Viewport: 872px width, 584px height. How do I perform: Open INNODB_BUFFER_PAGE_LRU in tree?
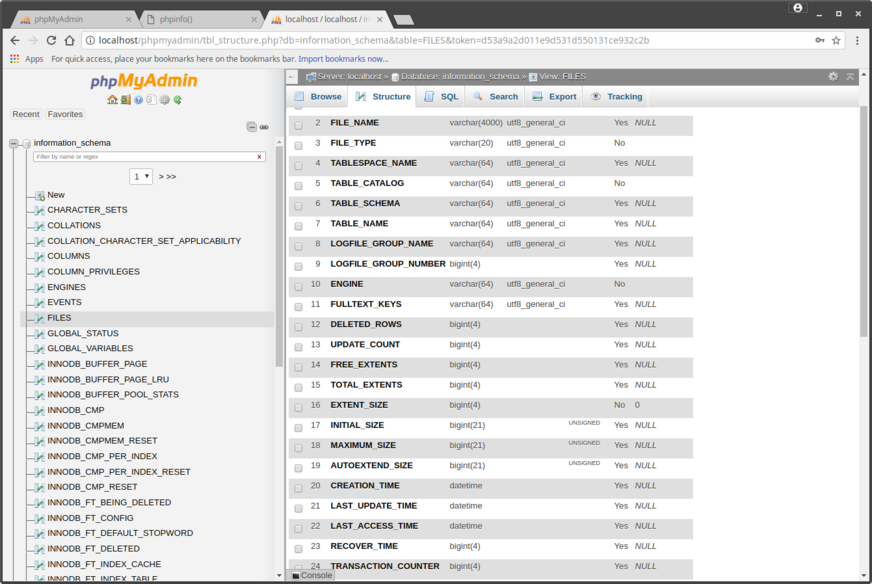point(108,379)
